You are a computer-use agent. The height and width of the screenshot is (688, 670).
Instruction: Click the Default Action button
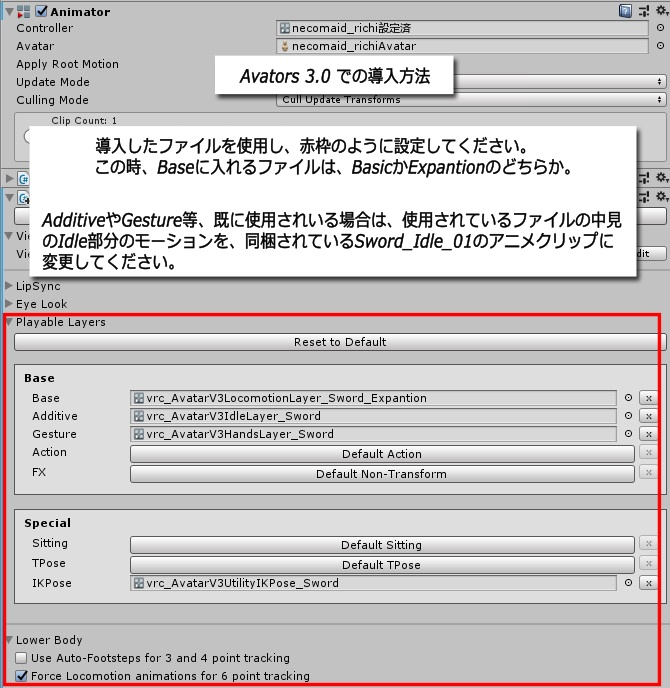coord(382,454)
